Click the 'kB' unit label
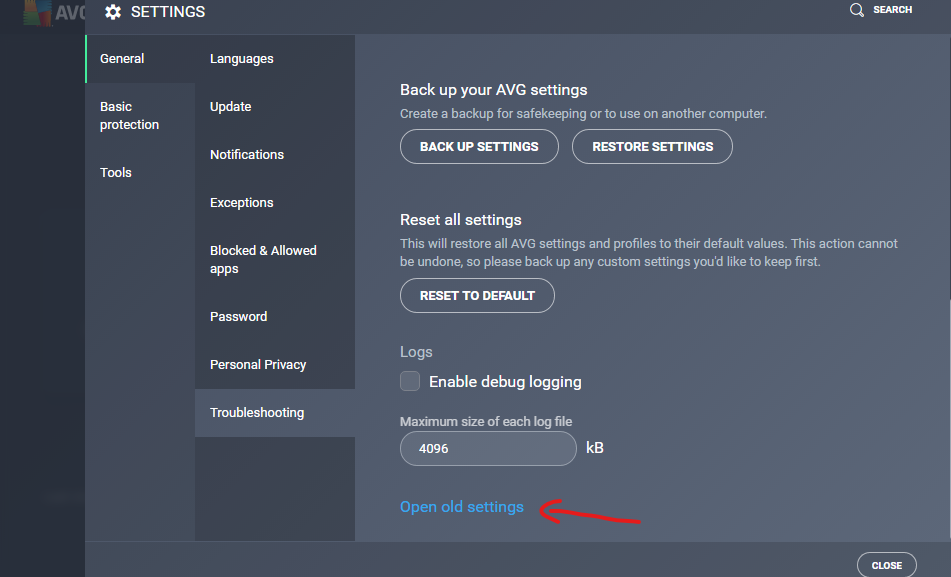This screenshot has height=577, width=951. click(594, 448)
